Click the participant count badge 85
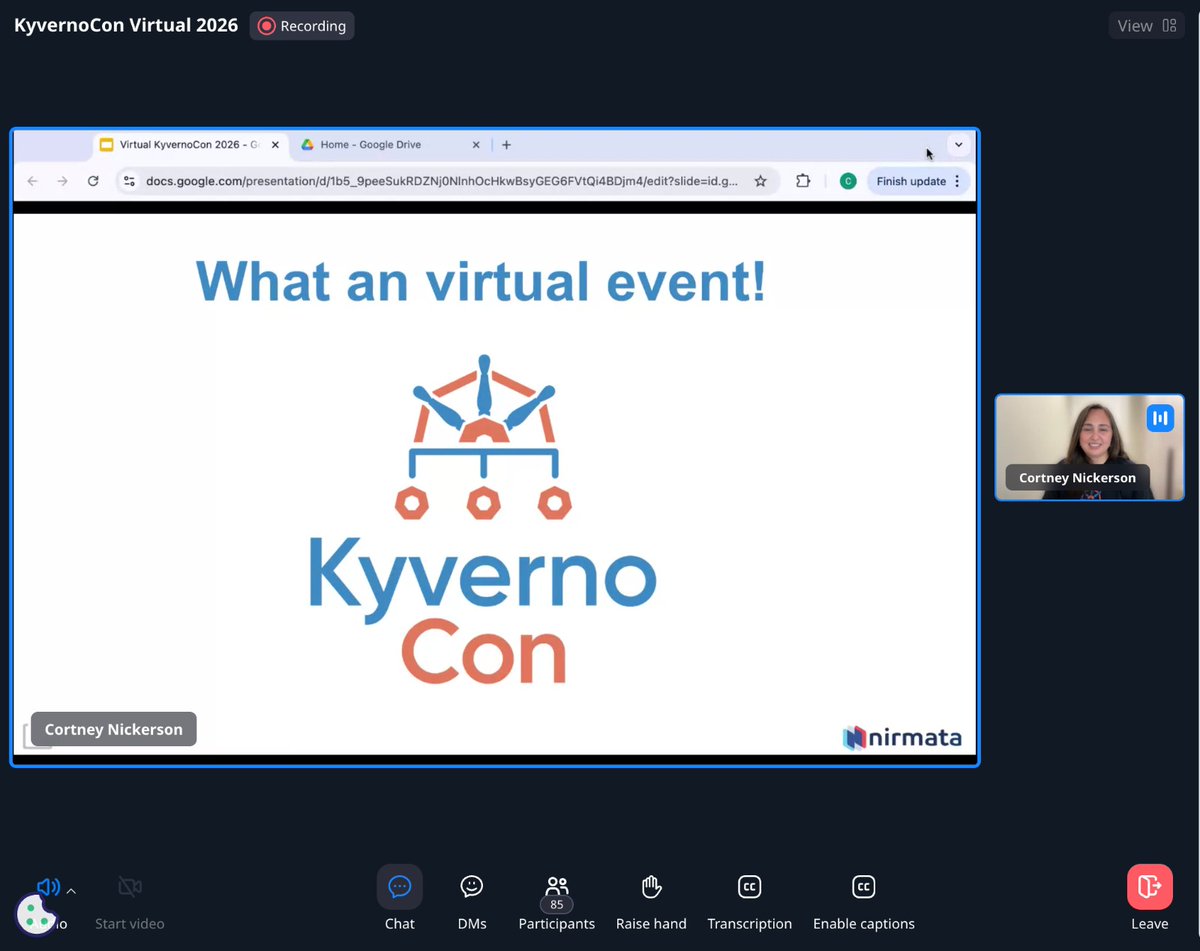Screen dimensions: 1200x951 [x=557, y=905]
